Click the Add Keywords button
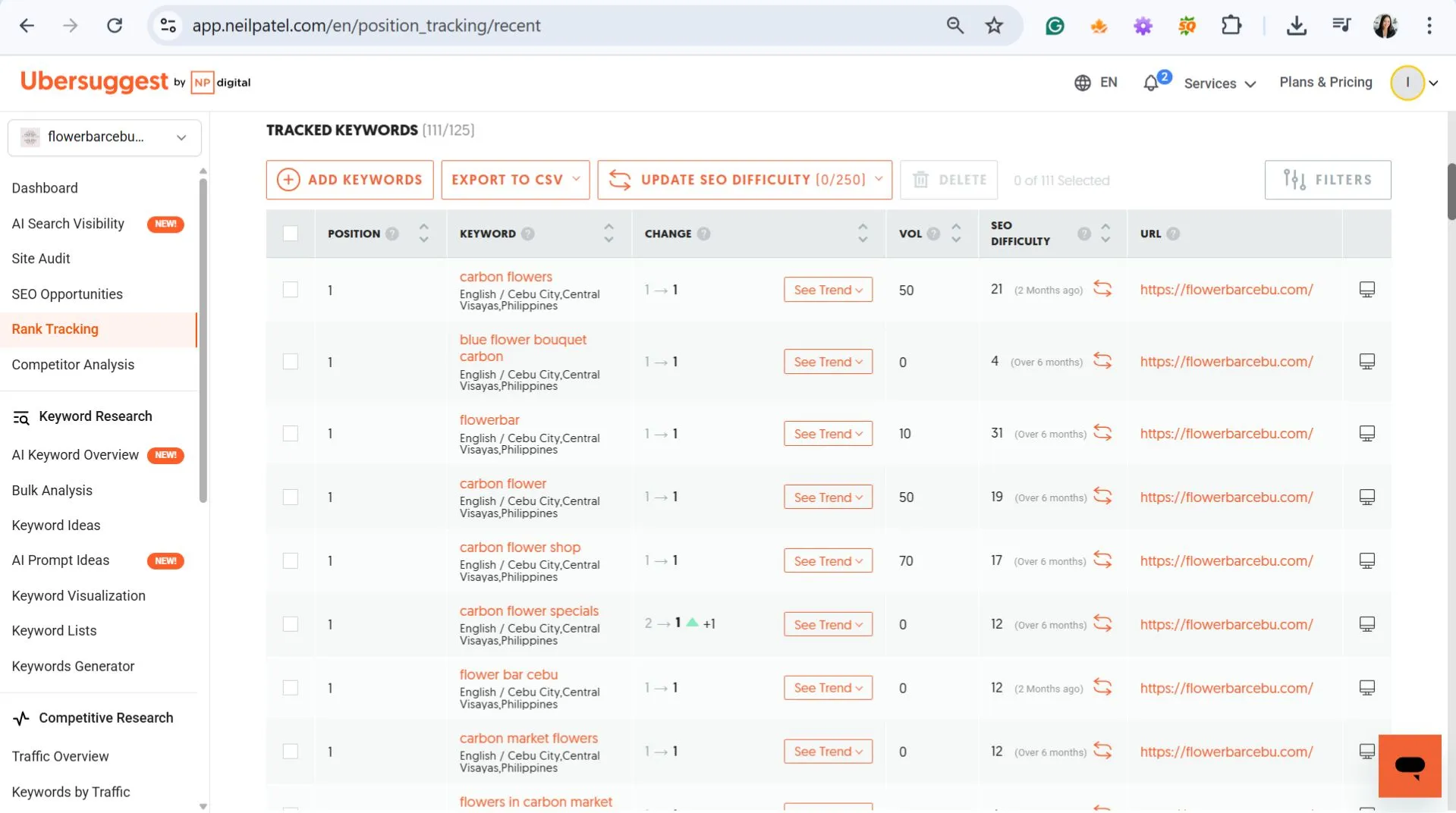1456x813 pixels. click(350, 180)
